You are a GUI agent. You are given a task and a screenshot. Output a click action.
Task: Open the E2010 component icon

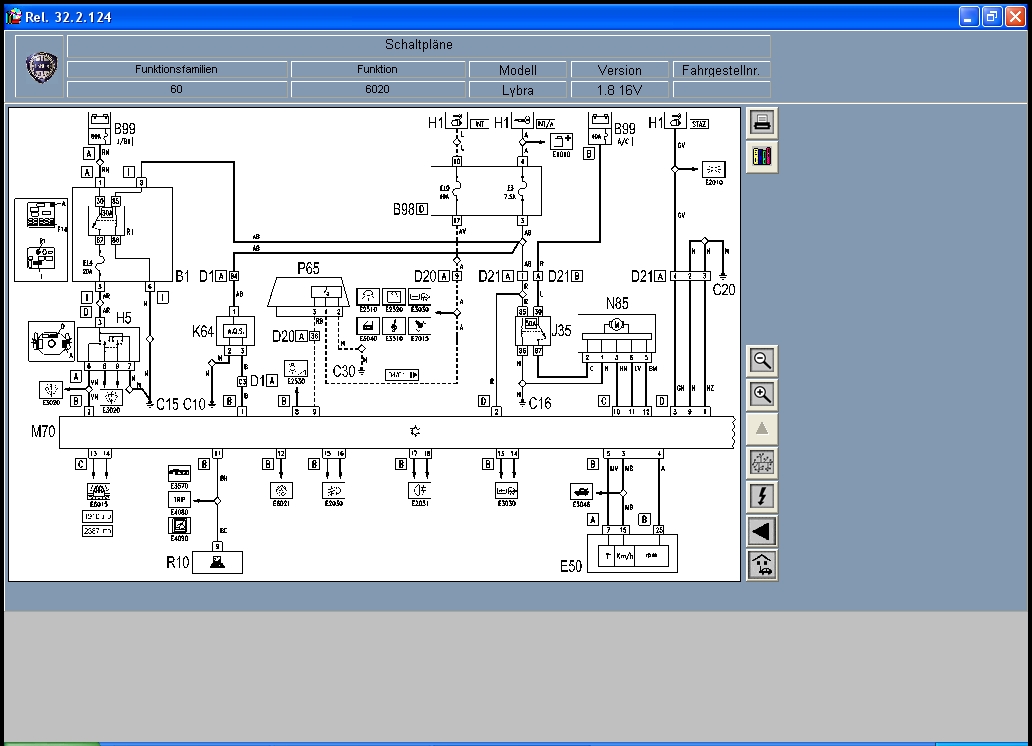tap(713, 169)
